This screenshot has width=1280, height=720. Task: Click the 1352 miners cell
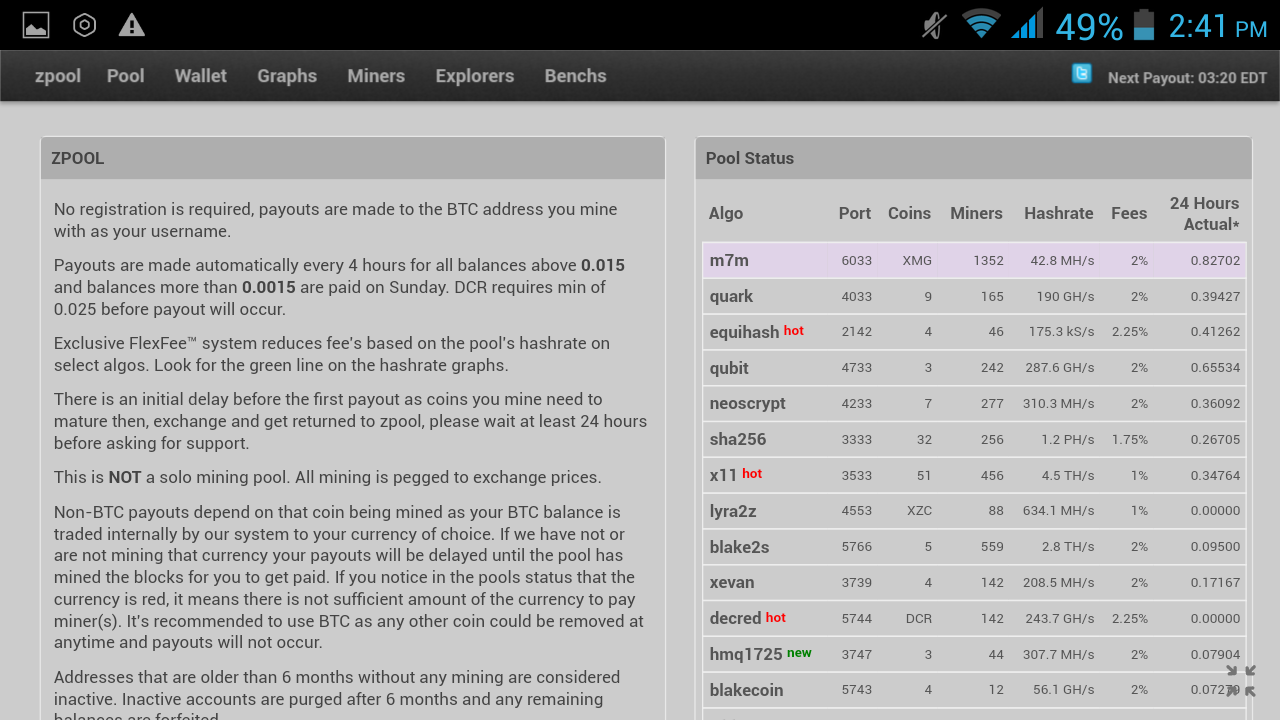[988, 260]
